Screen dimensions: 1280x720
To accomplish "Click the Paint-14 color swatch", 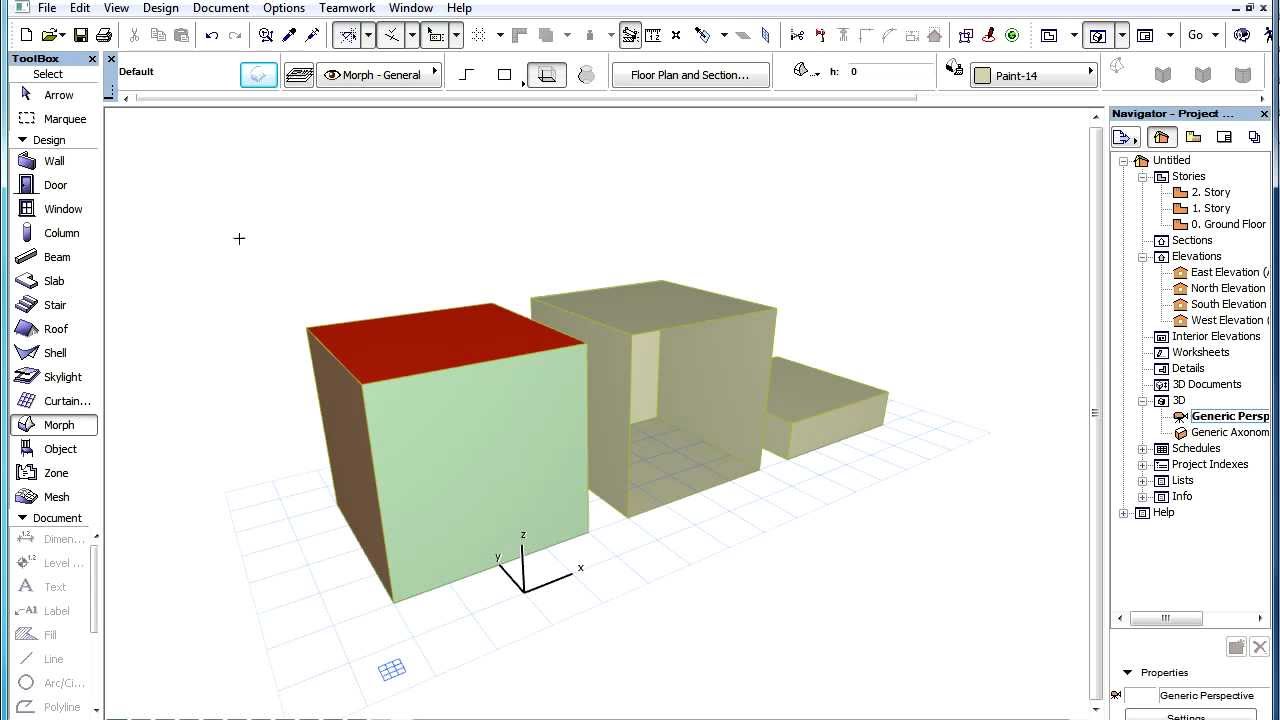I will (982, 76).
